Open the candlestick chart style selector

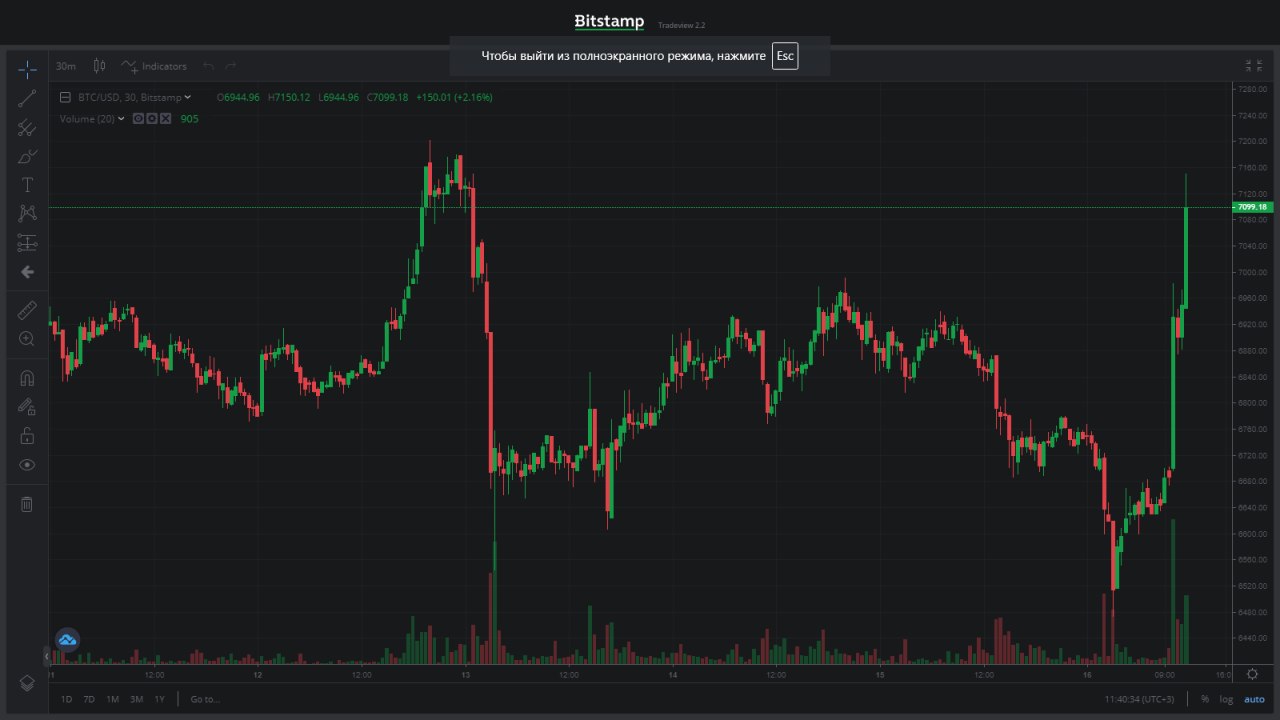coord(99,66)
